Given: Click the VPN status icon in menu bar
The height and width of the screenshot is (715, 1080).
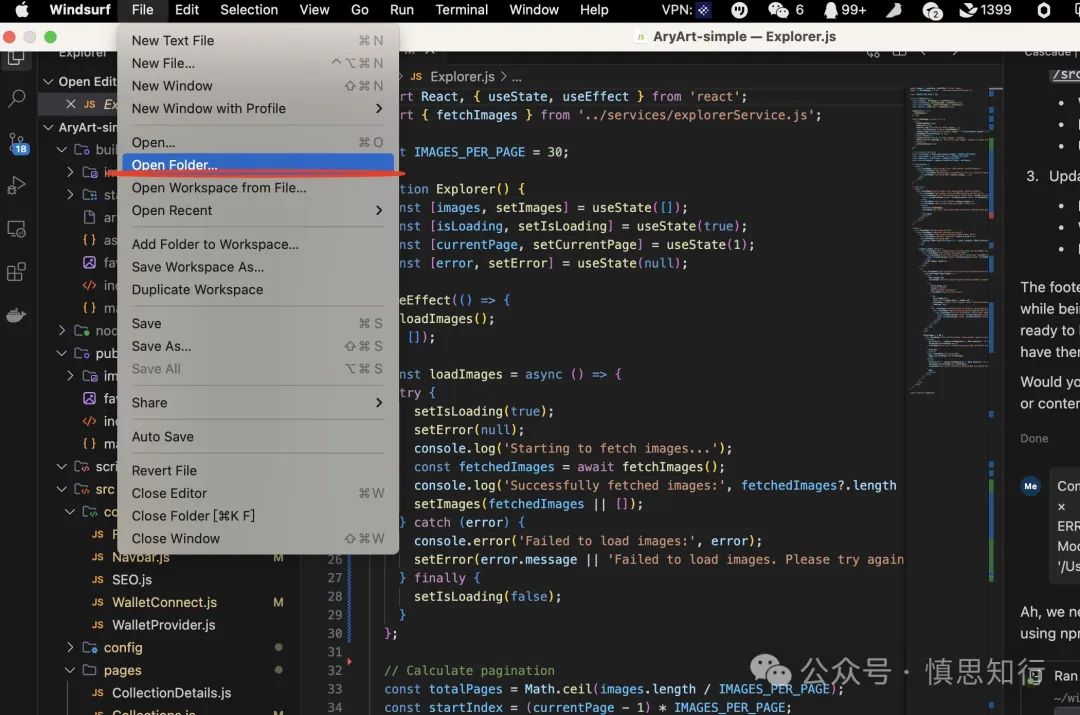Looking at the screenshot, I should point(703,10).
